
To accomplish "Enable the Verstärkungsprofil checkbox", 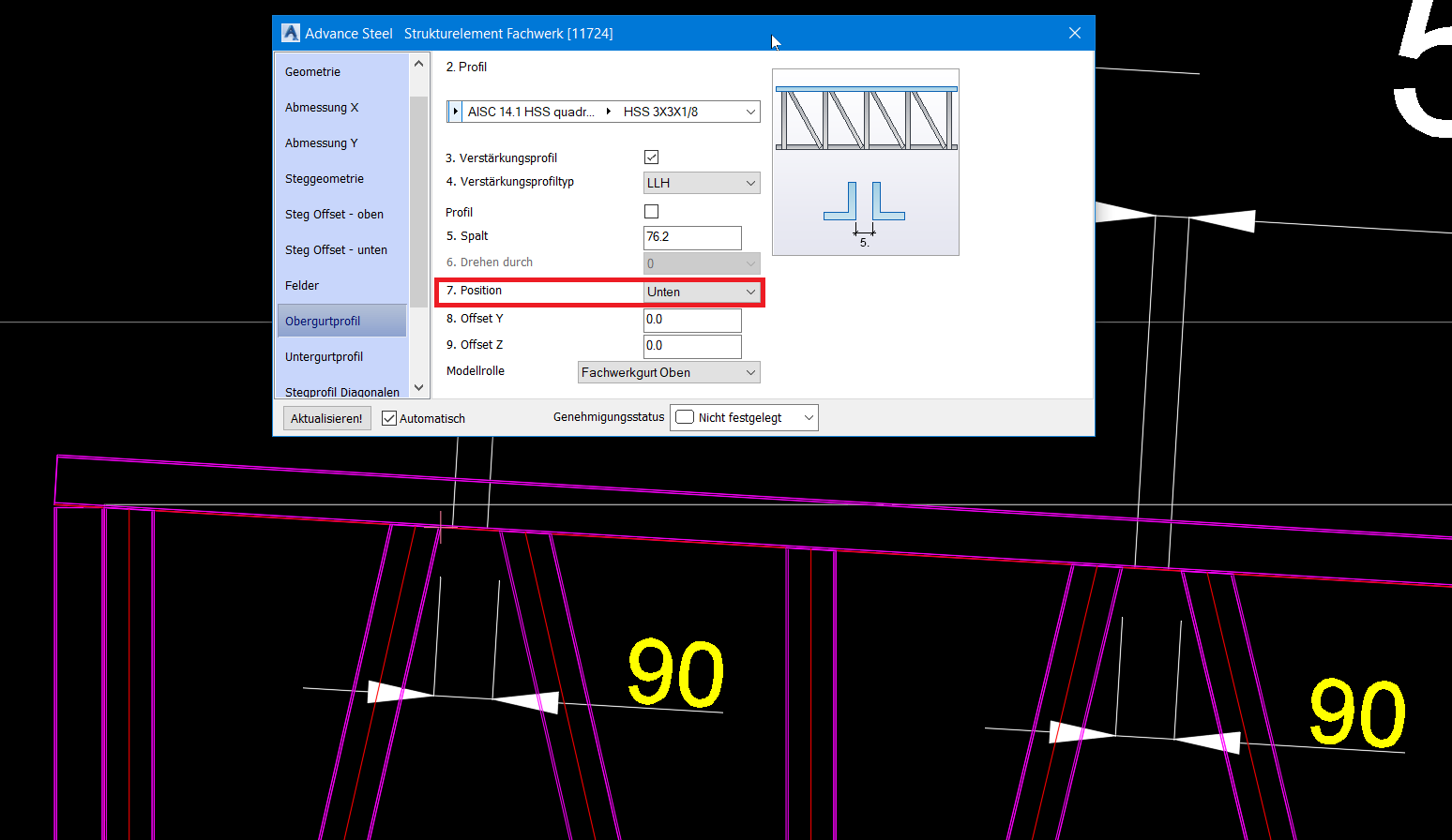I will (651, 157).
